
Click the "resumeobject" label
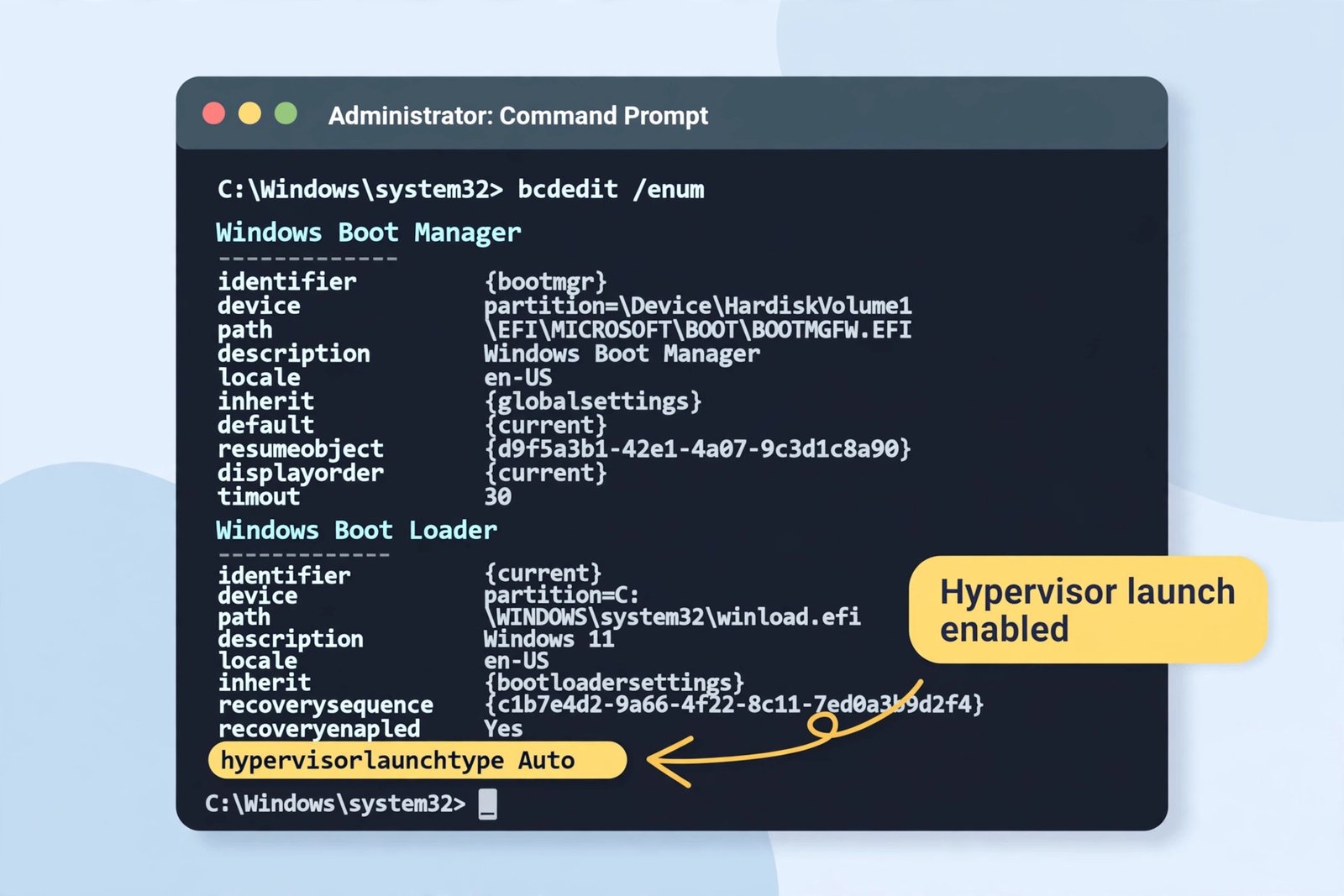300,449
